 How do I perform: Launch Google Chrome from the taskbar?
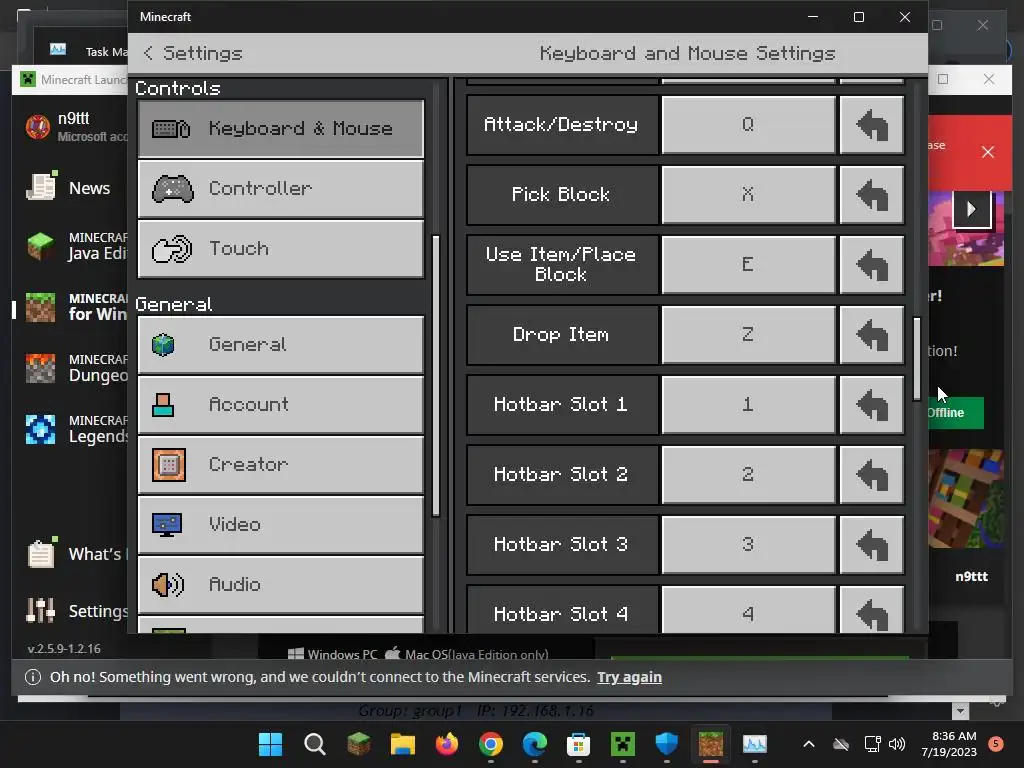[x=491, y=744]
